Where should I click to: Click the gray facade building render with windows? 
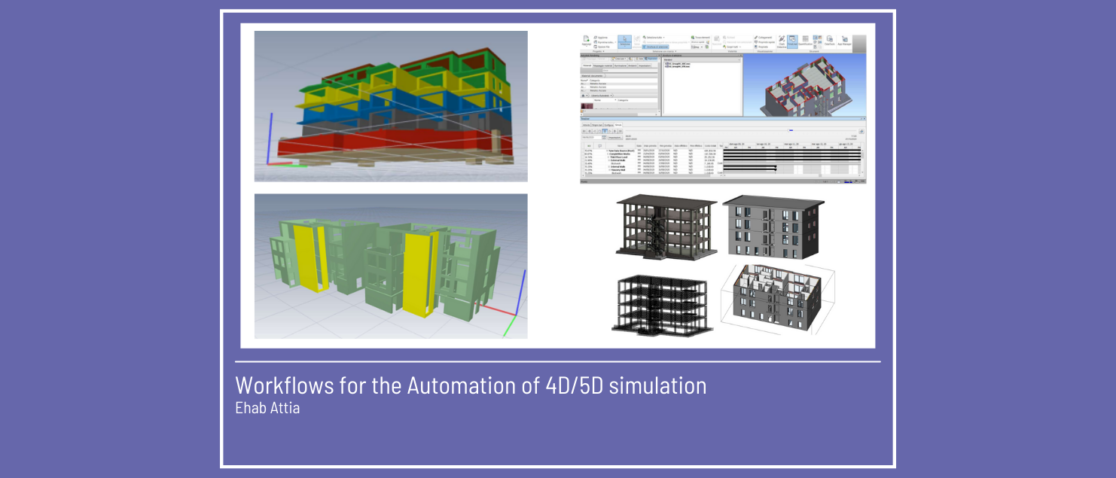tap(772, 226)
